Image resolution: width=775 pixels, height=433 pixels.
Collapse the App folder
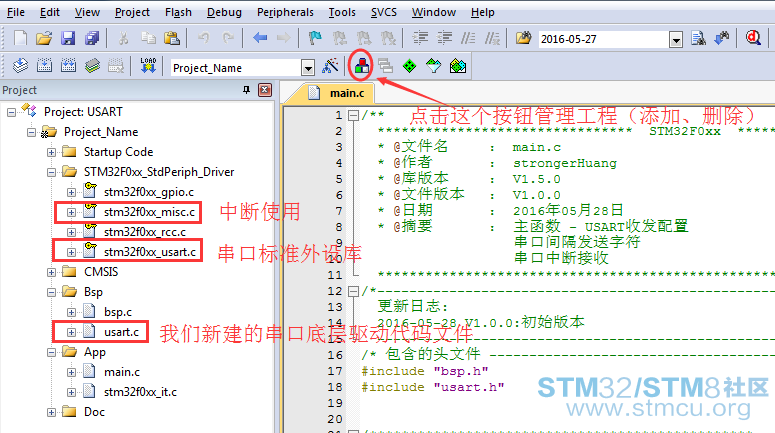(51, 352)
